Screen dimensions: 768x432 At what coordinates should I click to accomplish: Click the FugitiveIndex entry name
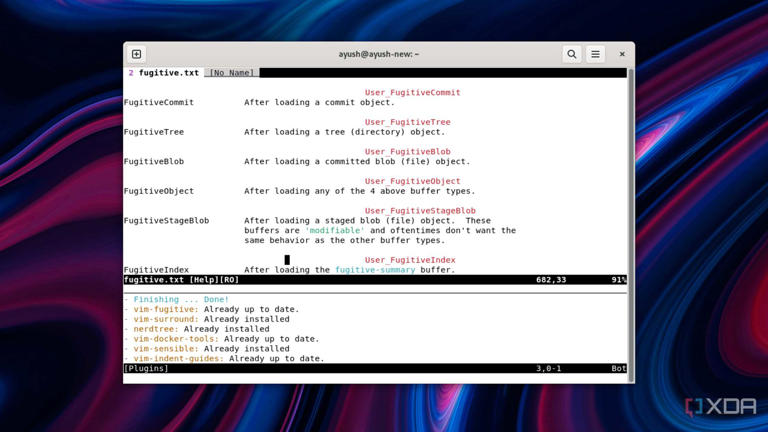coord(156,269)
